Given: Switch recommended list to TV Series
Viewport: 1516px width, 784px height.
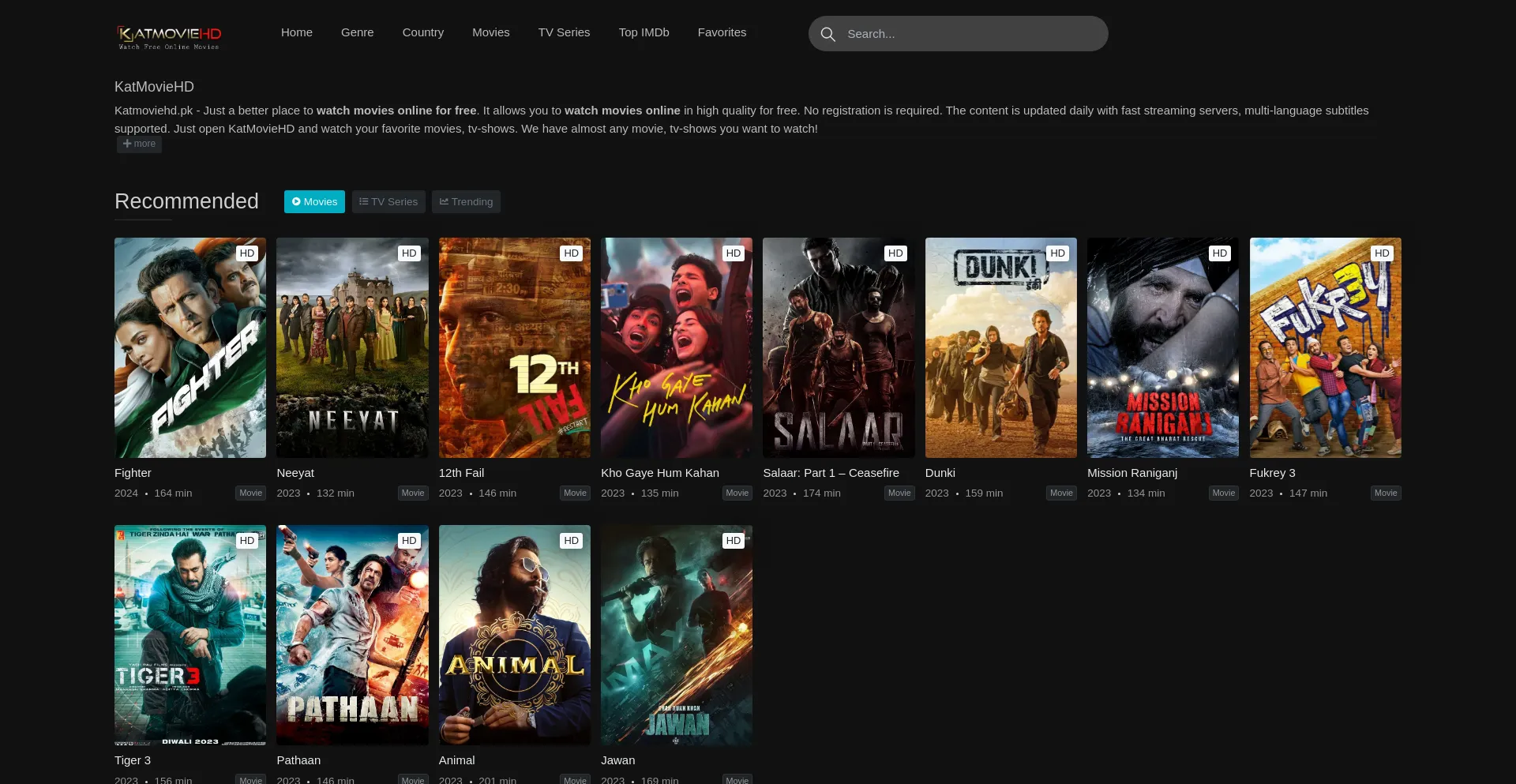Looking at the screenshot, I should 388,202.
